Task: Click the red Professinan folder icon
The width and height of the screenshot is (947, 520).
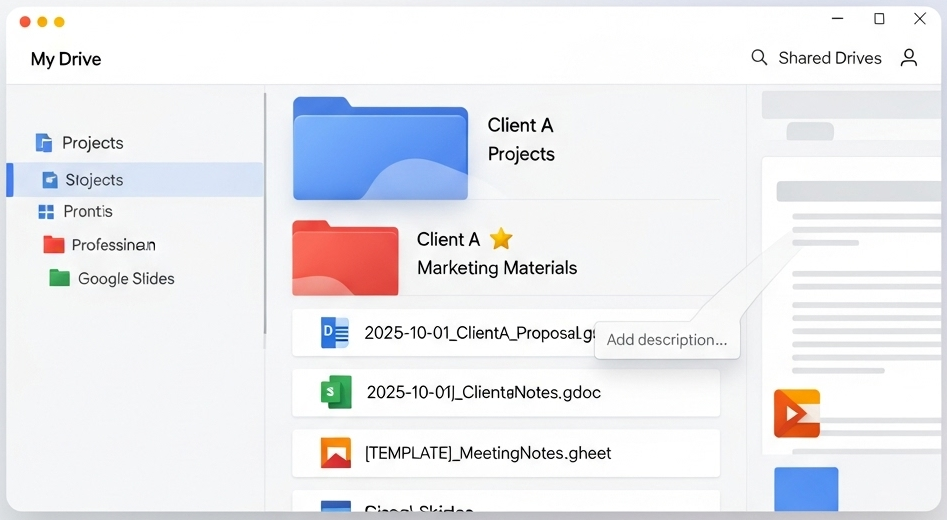Action: coord(54,245)
